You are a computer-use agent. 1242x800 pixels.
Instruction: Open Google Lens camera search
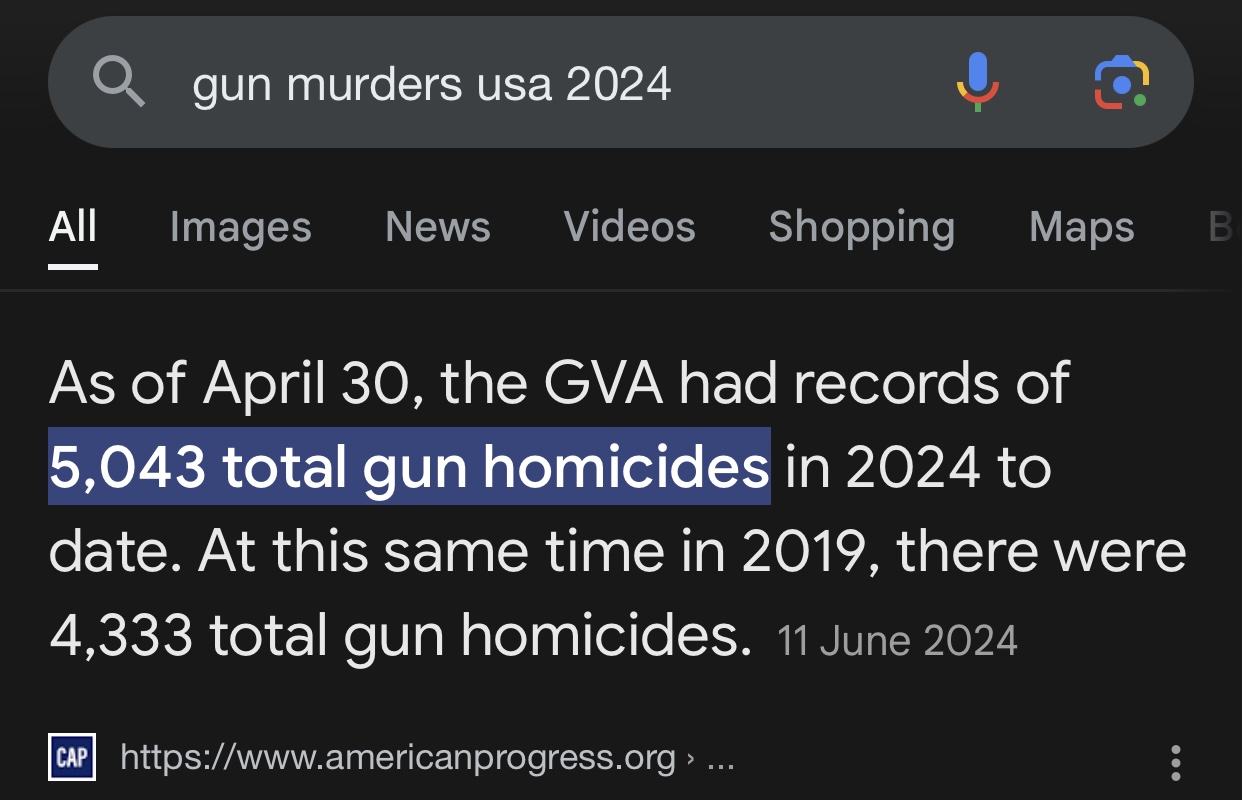click(1121, 82)
